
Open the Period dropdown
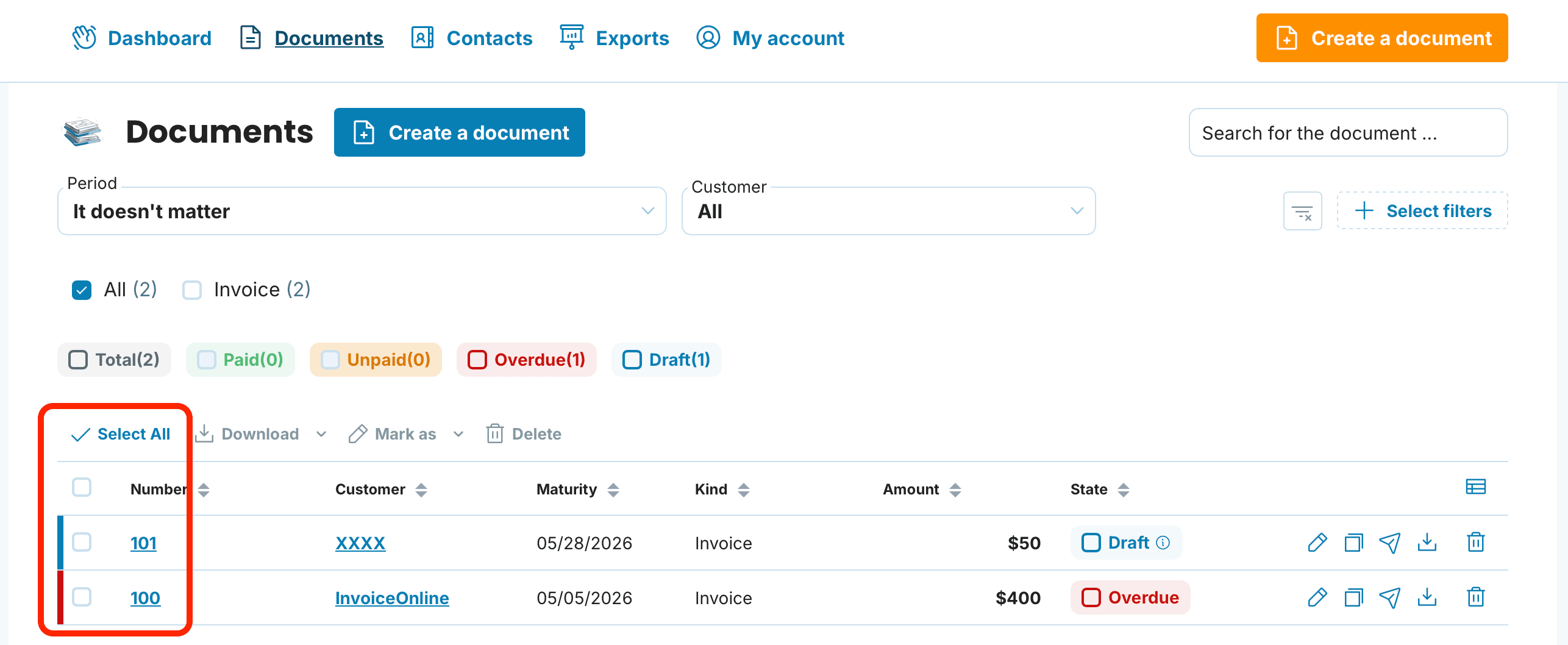pyautogui.click(x=362, y=211)
